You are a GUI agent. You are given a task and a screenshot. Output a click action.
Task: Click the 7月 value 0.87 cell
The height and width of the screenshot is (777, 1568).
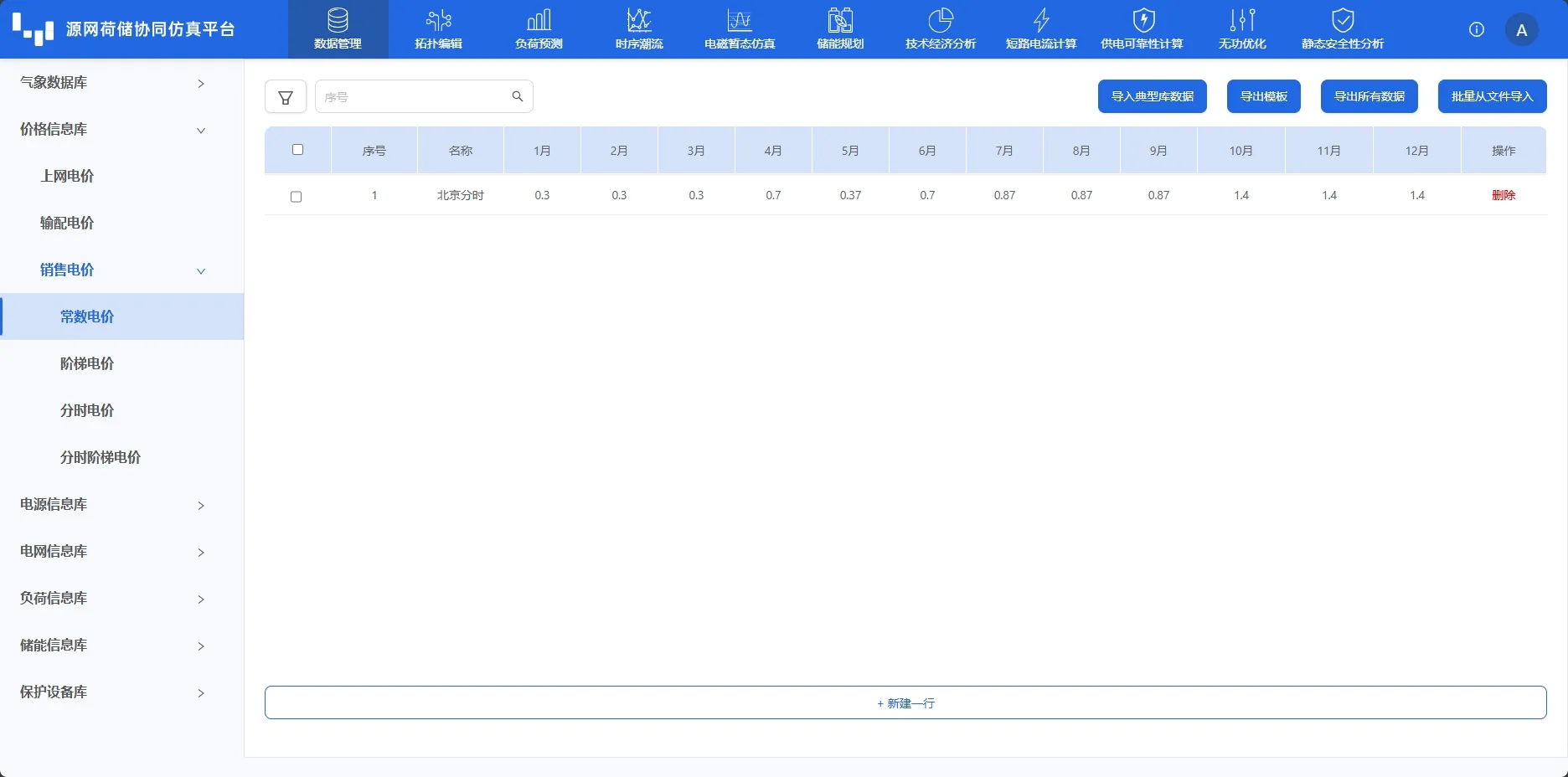[1004, 195]
